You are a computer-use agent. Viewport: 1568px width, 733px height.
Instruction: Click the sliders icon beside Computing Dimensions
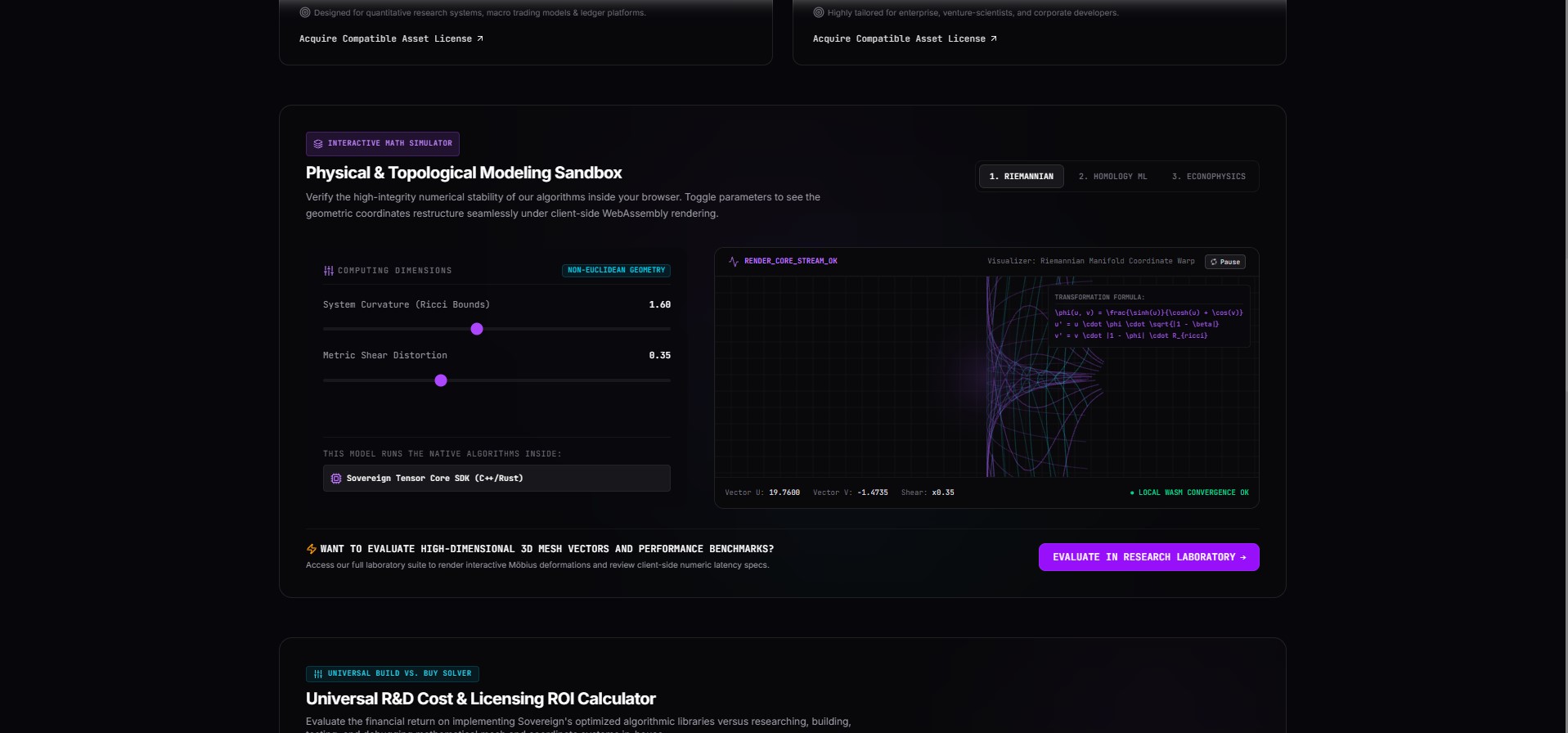(x=329, y=271)
